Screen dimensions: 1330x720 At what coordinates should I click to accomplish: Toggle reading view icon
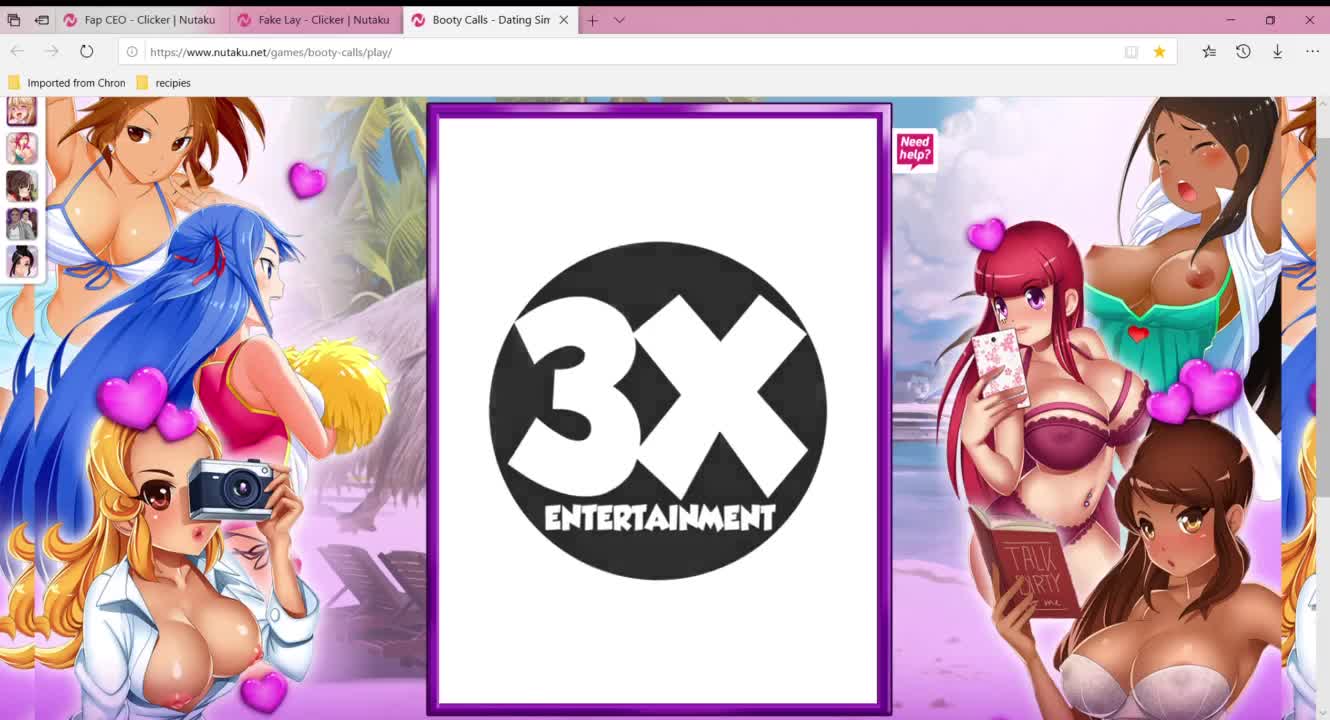click(1131, 52)
